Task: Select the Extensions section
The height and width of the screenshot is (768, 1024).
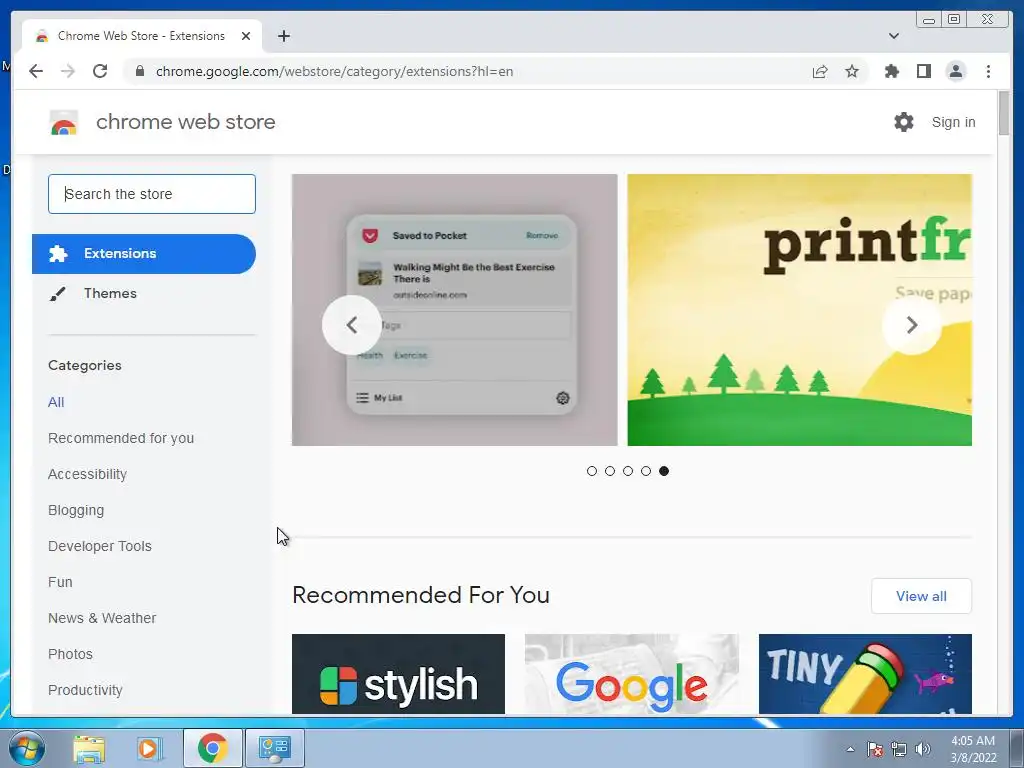Action: tap(144, 253)
